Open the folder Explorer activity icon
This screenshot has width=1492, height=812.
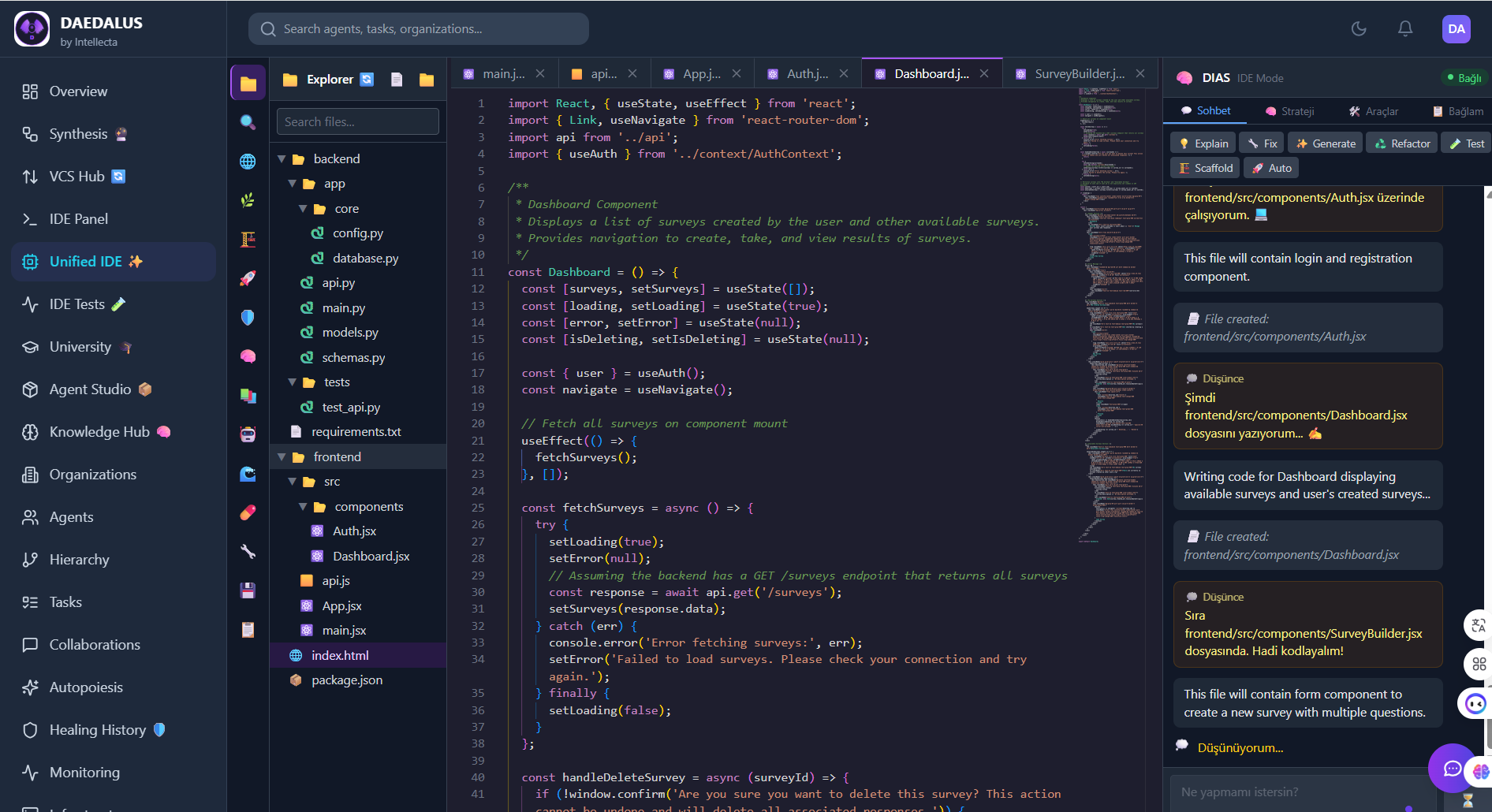(x=248, y=83)
